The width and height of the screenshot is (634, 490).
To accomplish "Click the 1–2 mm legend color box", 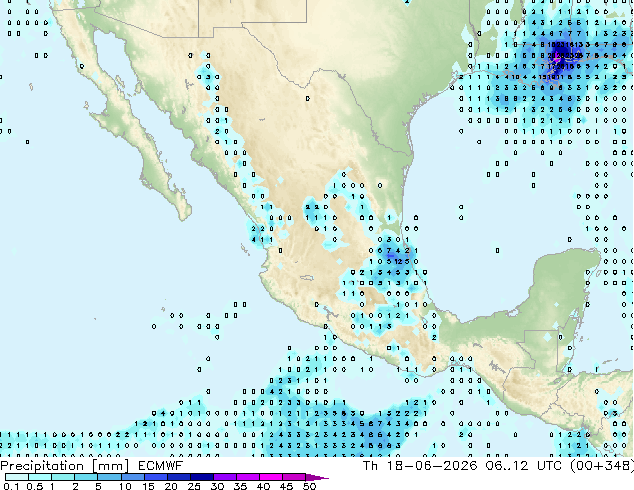I will (x=63, y=477).
